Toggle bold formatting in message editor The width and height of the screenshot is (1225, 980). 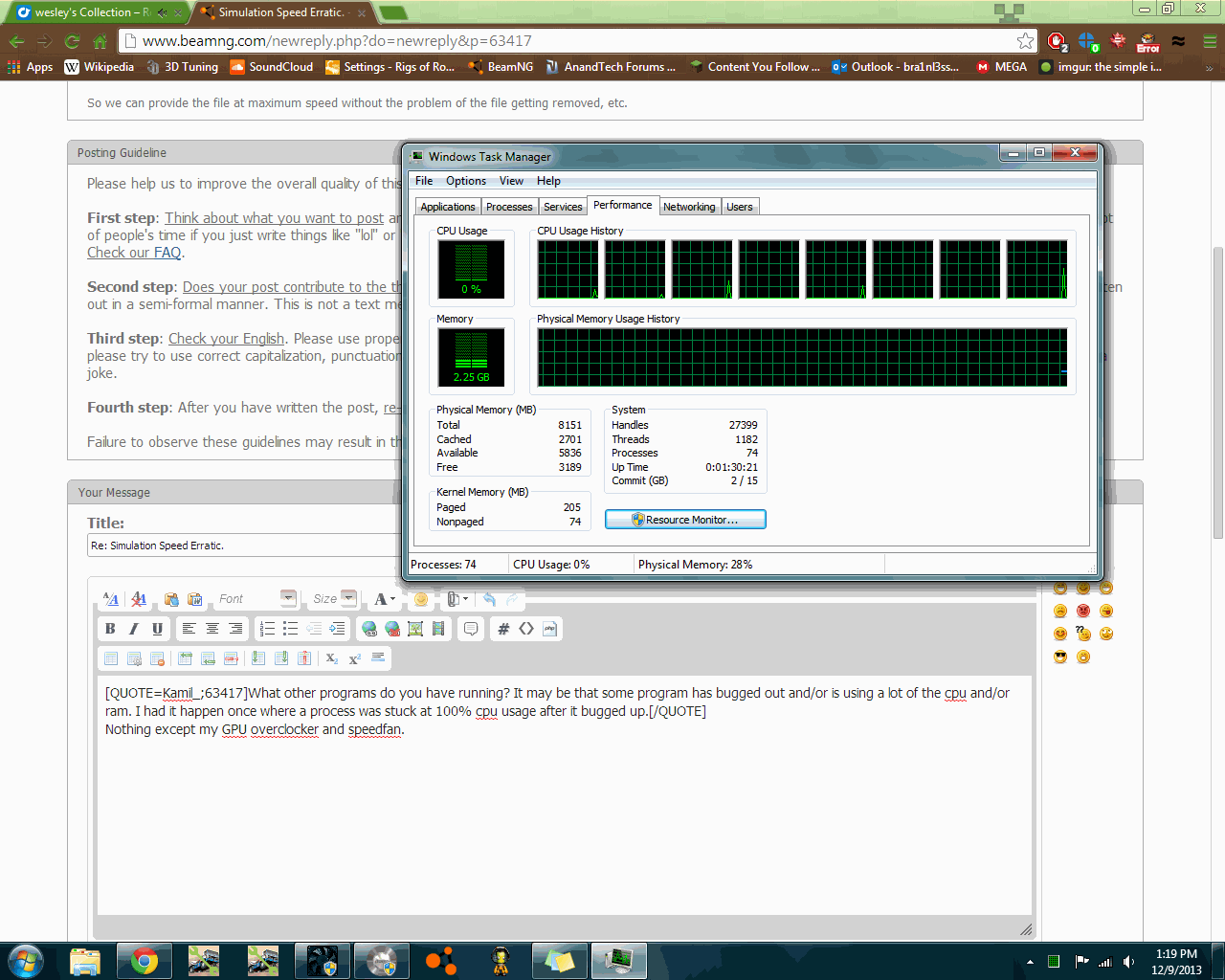pos(110,629)
